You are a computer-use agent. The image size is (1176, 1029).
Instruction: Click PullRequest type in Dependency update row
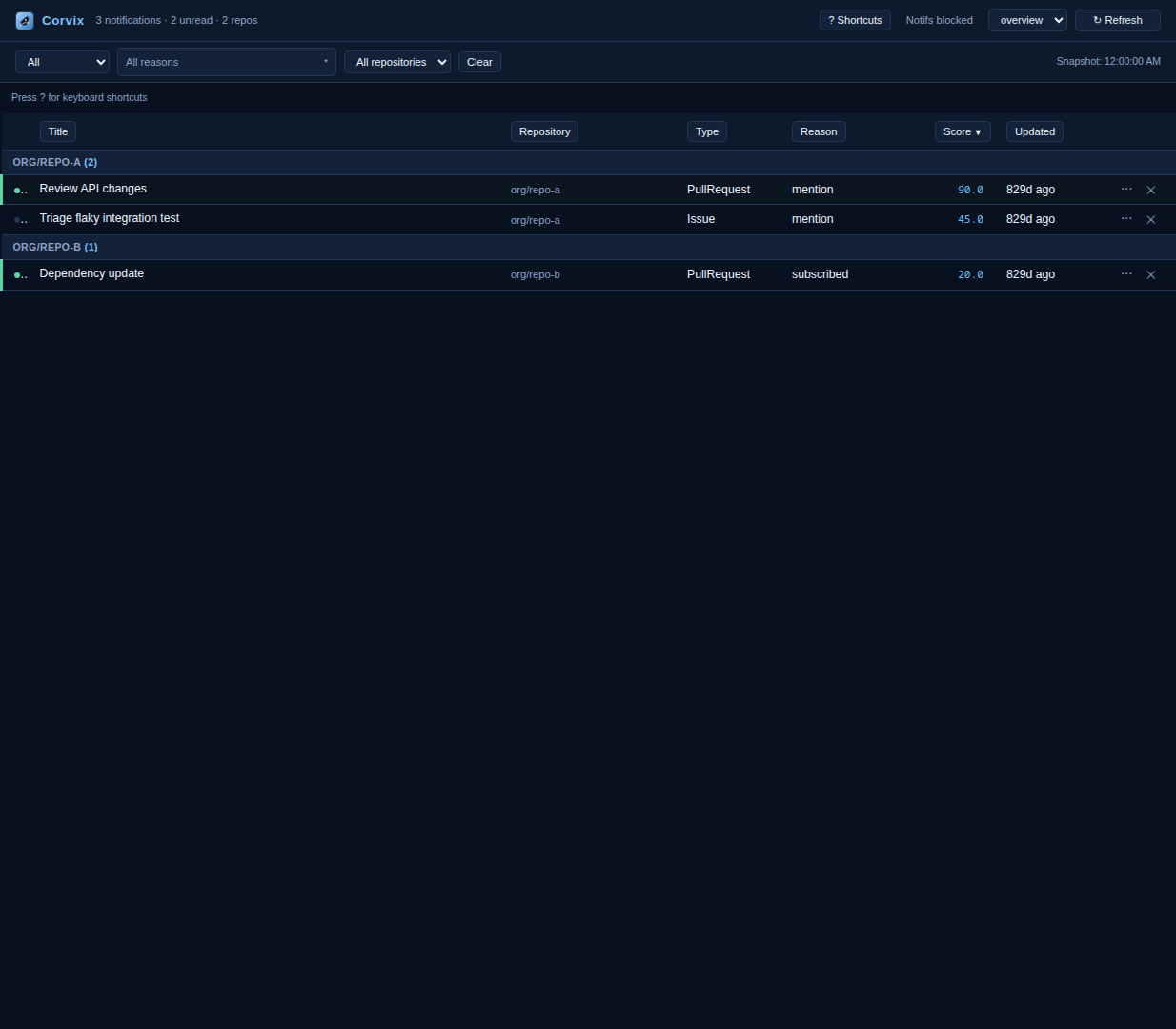pyautogui.click(x=719, y=274)
